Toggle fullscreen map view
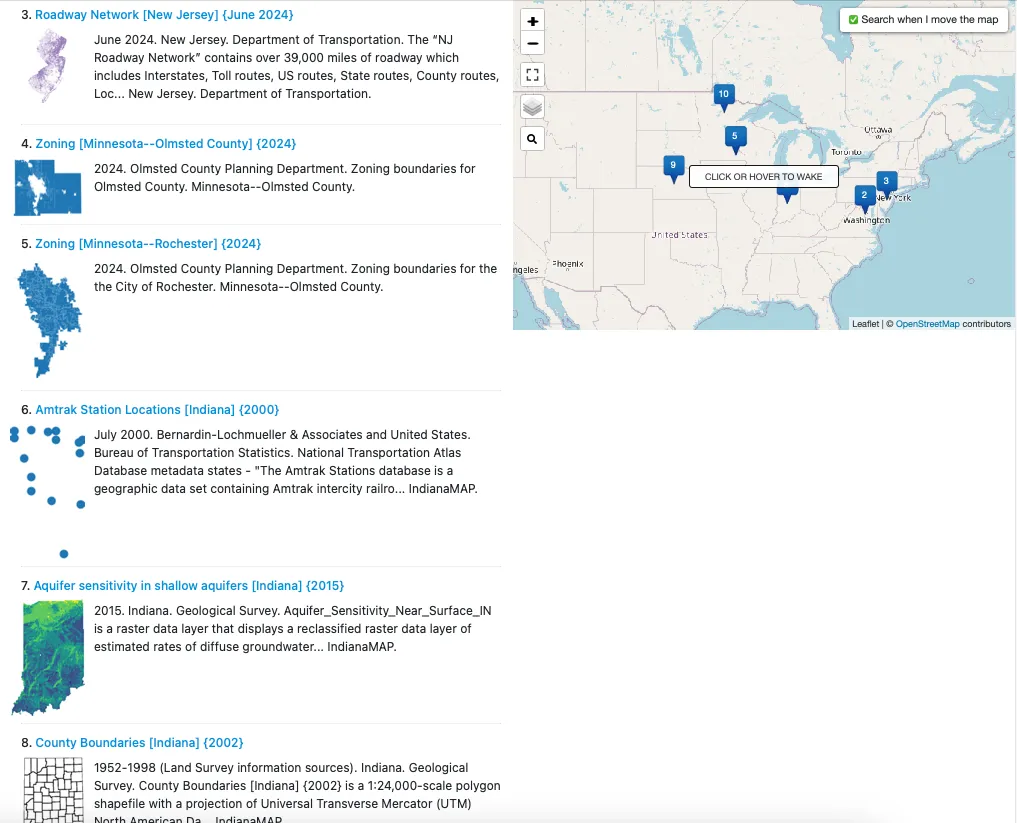The height and width of the screenshot is (823, 1017). tap(533, 75)
